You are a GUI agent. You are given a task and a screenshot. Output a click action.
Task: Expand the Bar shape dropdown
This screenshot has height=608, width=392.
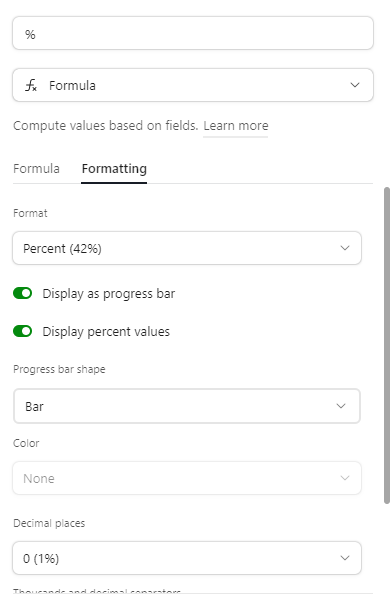click(x=187, y=406)
